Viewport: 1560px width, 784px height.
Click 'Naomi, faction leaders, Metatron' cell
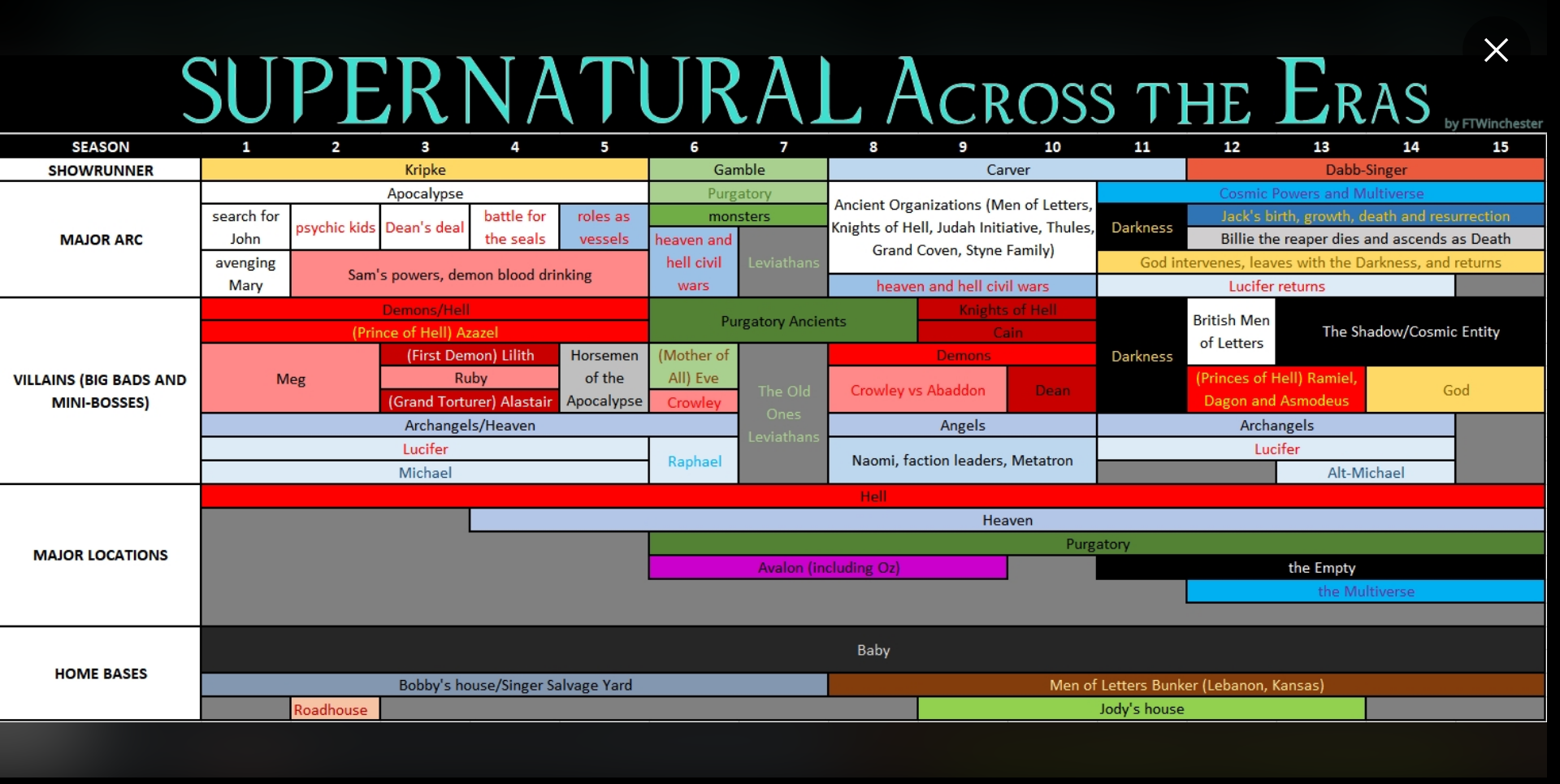point(963,460)
